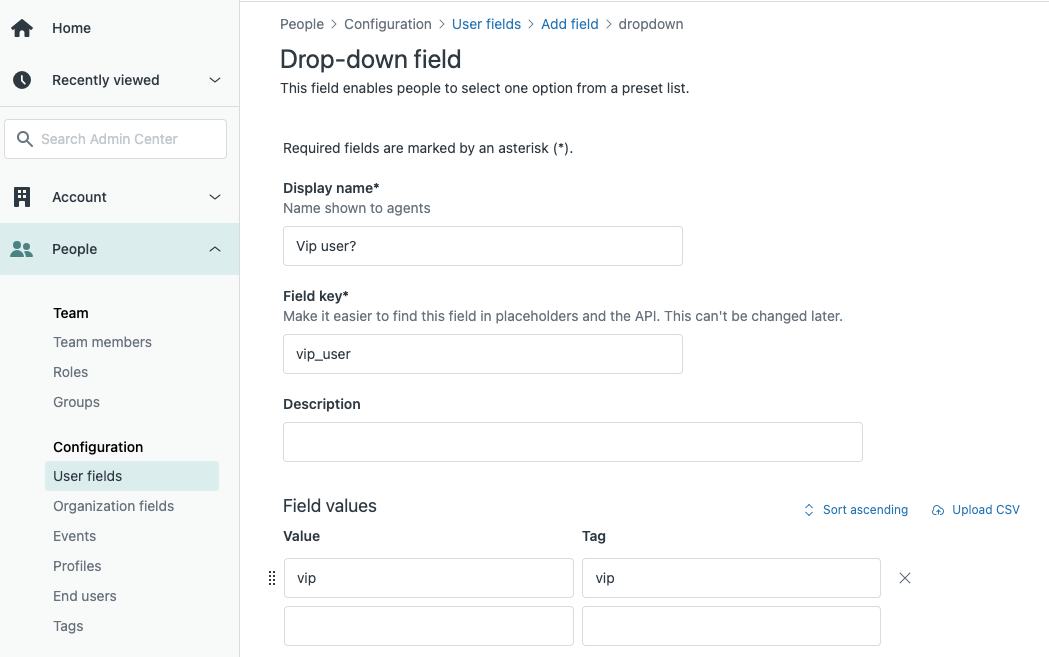Click the Account building icon
Viewport: 1049px width, 657px height.
22,197
